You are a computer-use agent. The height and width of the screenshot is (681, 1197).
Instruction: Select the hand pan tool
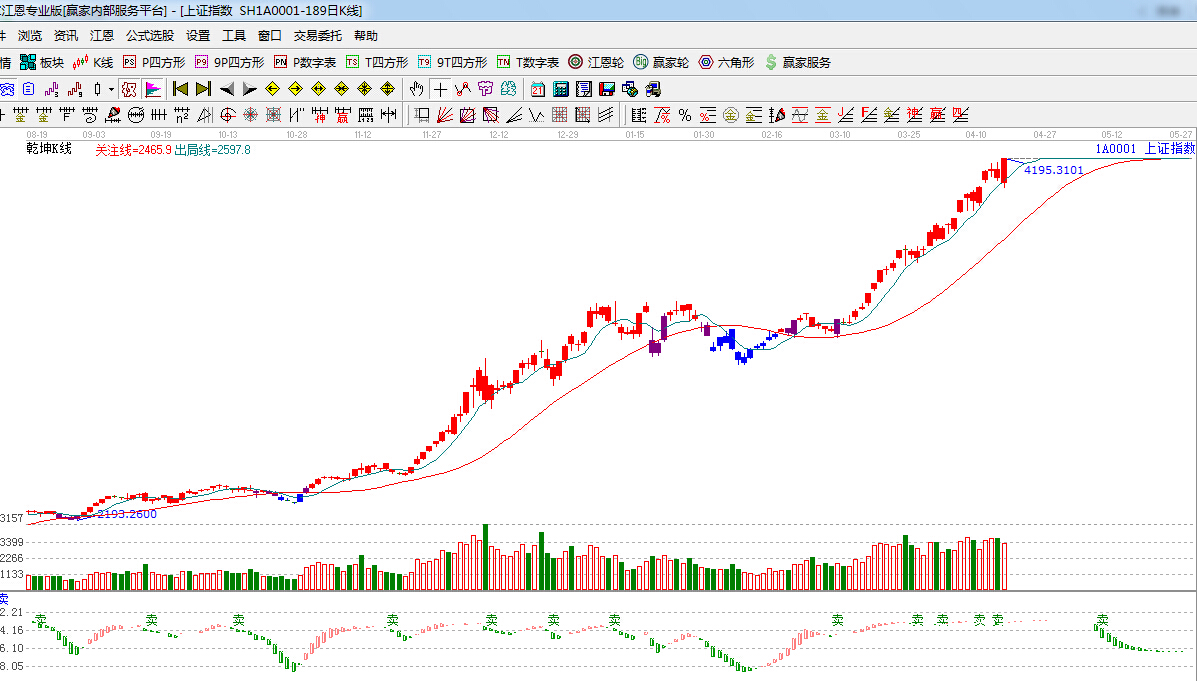click(417, 89)
